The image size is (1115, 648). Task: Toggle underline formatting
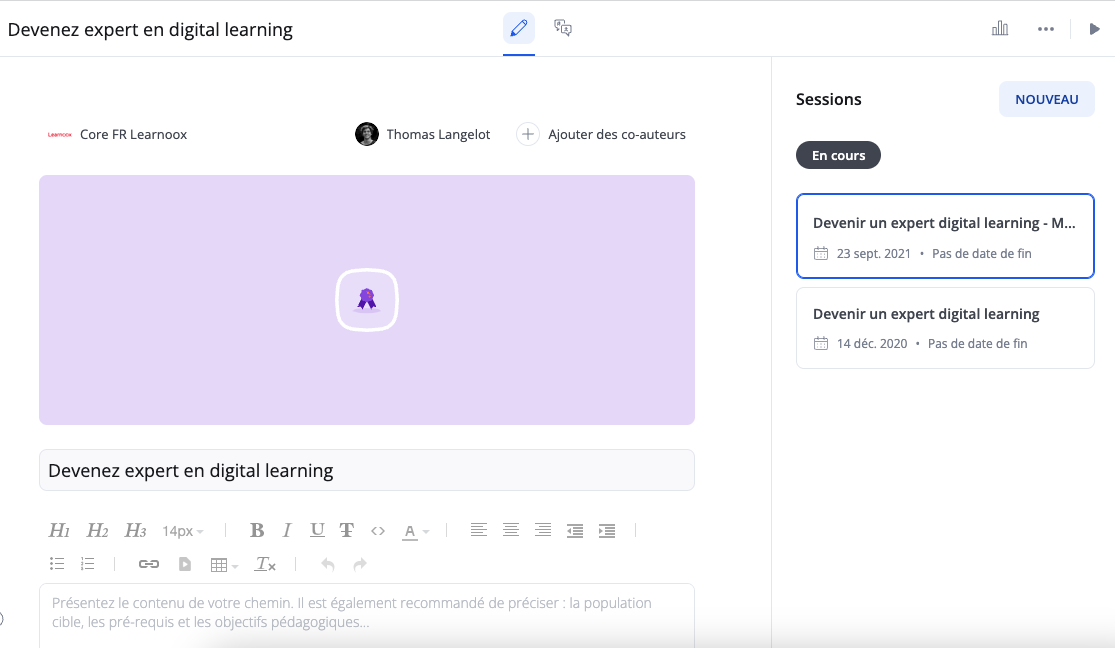[x=317, y=531]
